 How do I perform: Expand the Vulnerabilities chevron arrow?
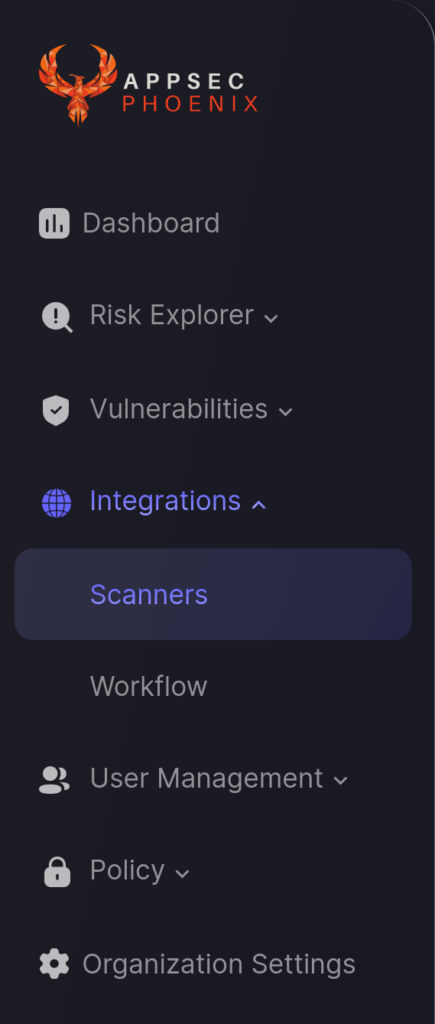[x=285, y=412]
